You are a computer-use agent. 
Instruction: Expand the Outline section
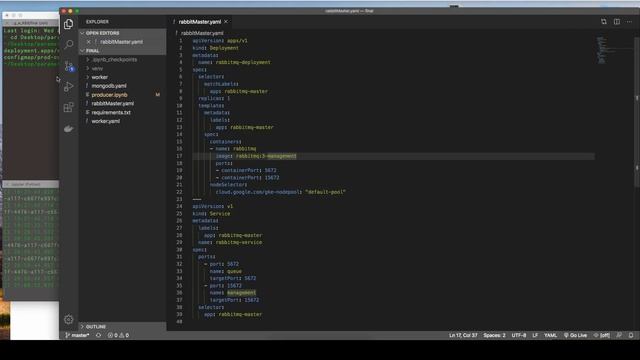pyautogui.click(x=122, y=327)
